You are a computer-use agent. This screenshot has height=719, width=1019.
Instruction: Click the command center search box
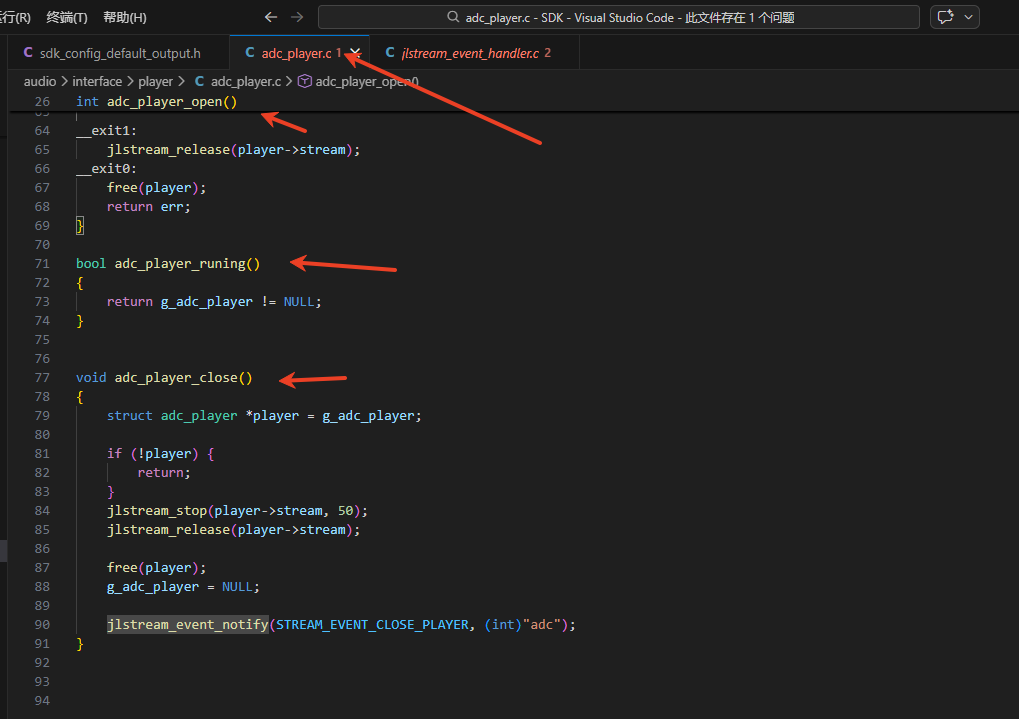[x=619, y=17]
